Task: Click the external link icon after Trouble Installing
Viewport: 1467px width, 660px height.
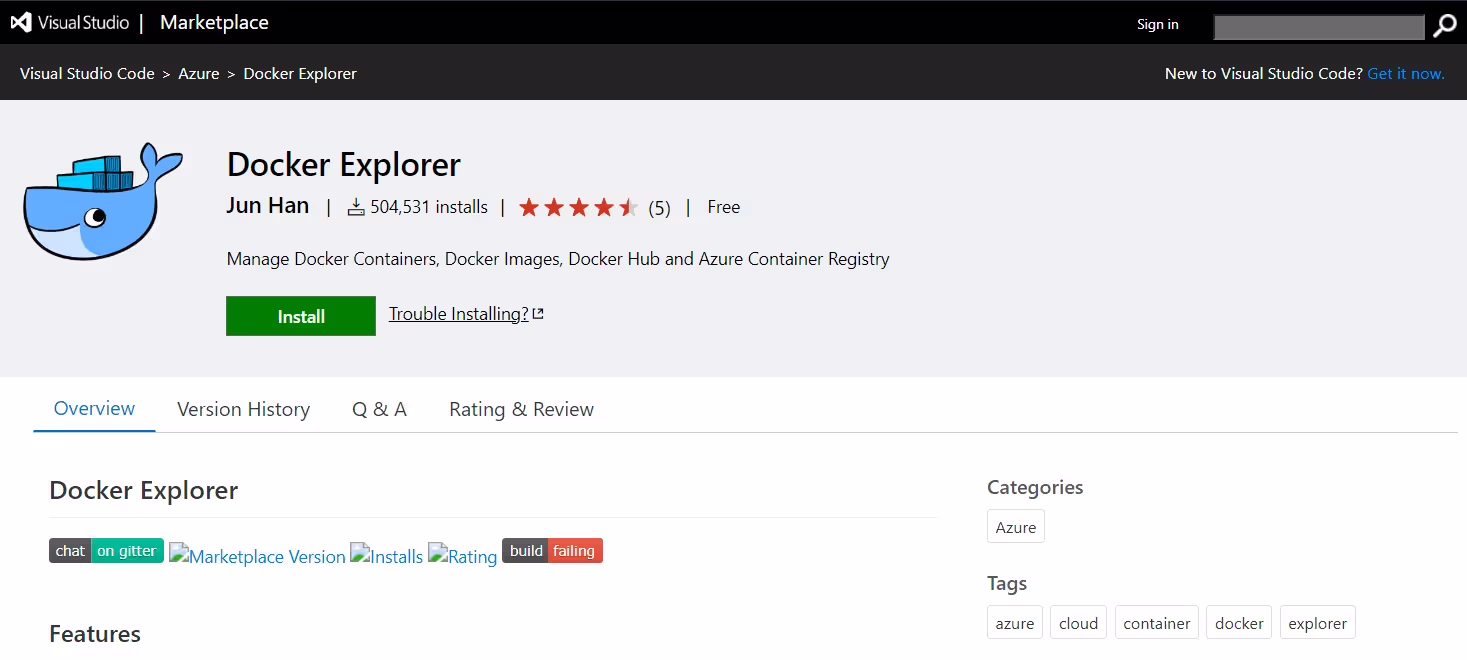Action: (x=538, y=314)
